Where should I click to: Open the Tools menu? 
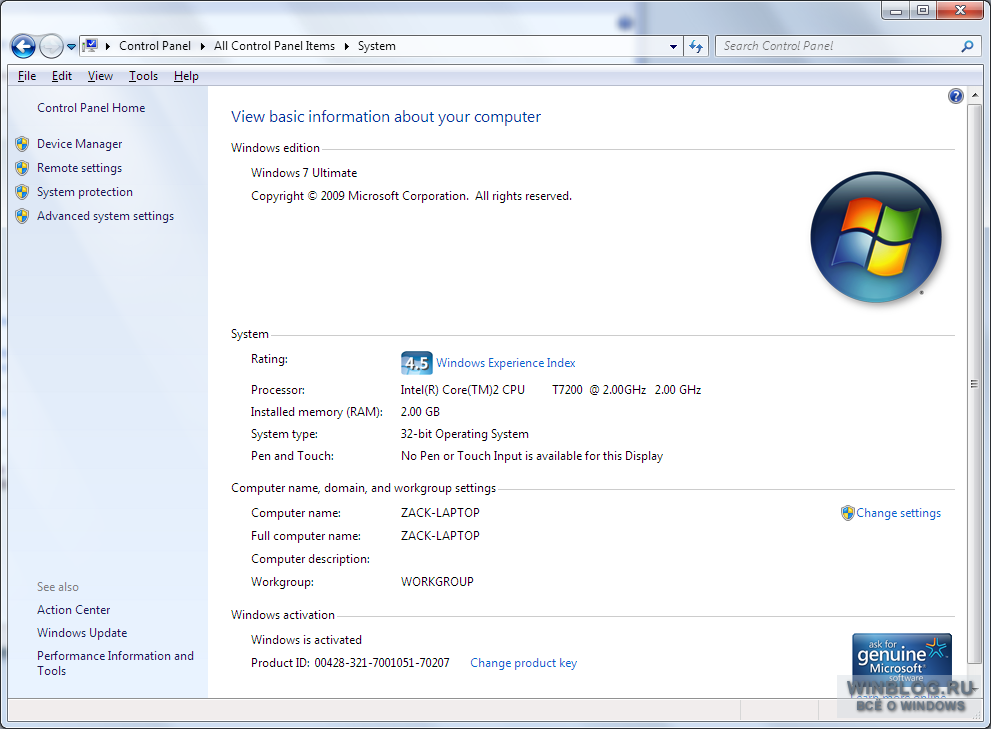tap(143, 76)
